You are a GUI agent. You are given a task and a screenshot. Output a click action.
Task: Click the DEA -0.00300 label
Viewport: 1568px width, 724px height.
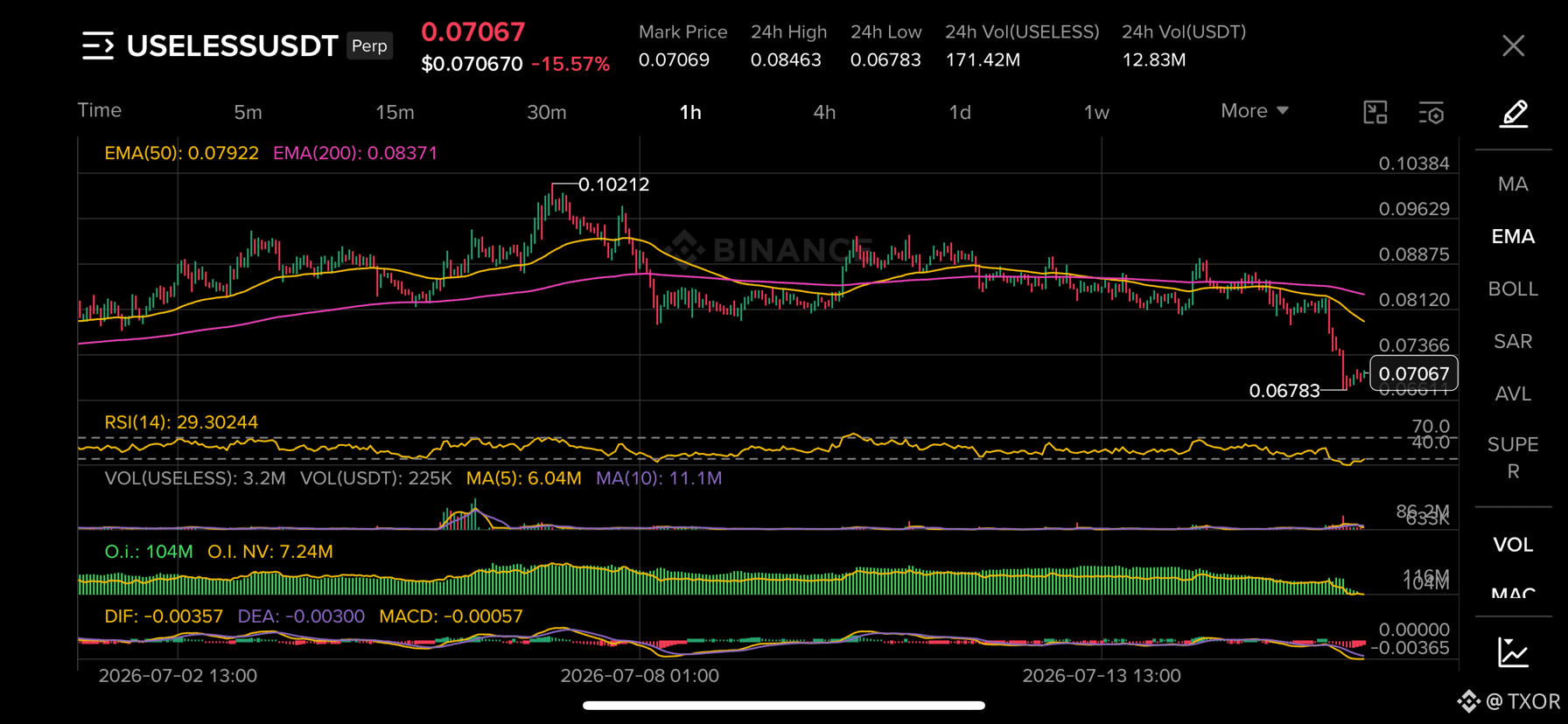tap(301, 616)
